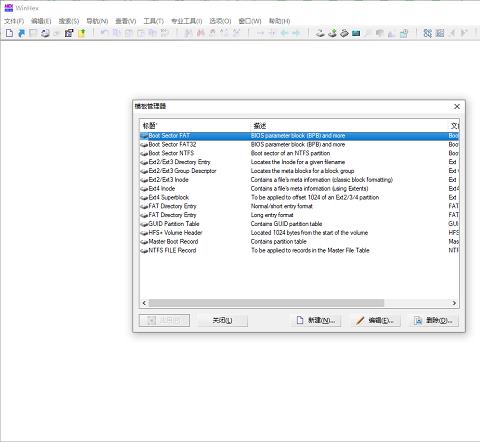The height and width of the screenshot is (442, 480).
Task: Select the 'GUID Partition Table' row
Action: click(299, 224)
